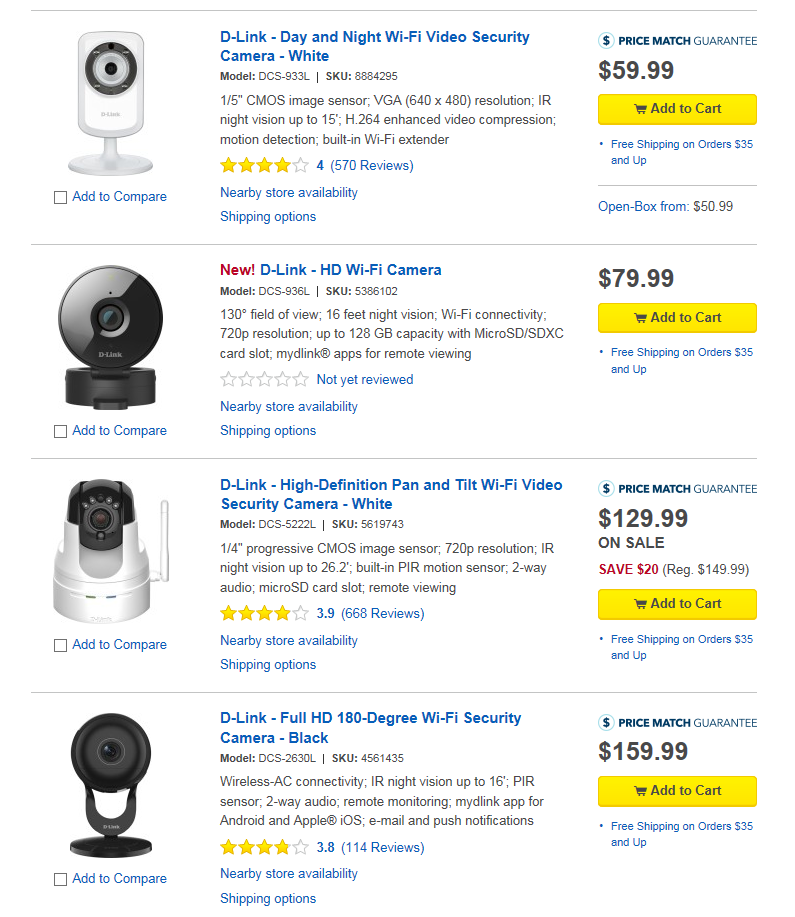
Task: Add the $159.99 camera to cart
Action: (677, 791)
